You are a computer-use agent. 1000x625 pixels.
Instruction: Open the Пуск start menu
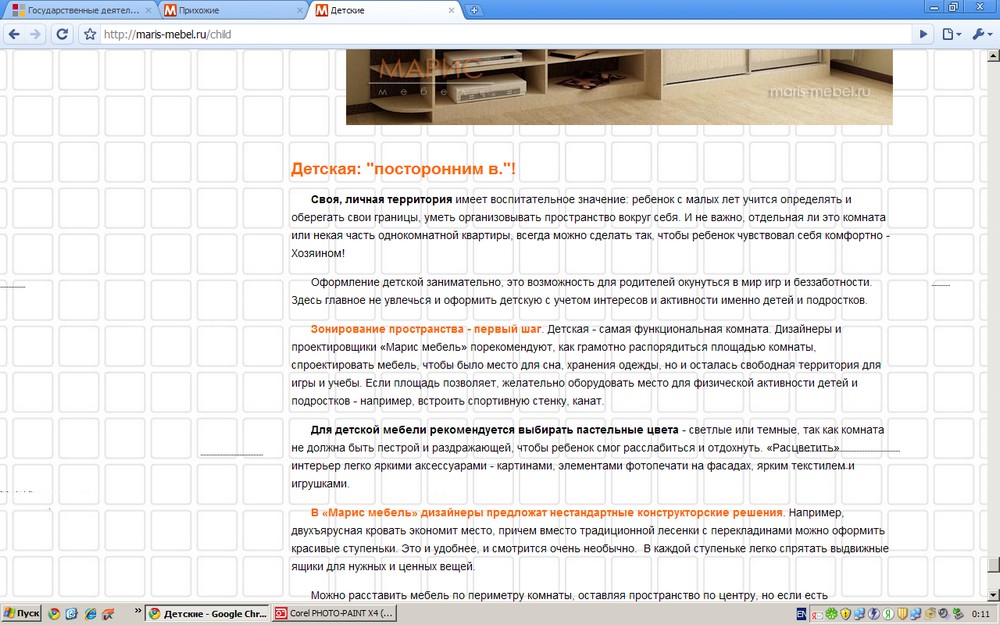22,614
